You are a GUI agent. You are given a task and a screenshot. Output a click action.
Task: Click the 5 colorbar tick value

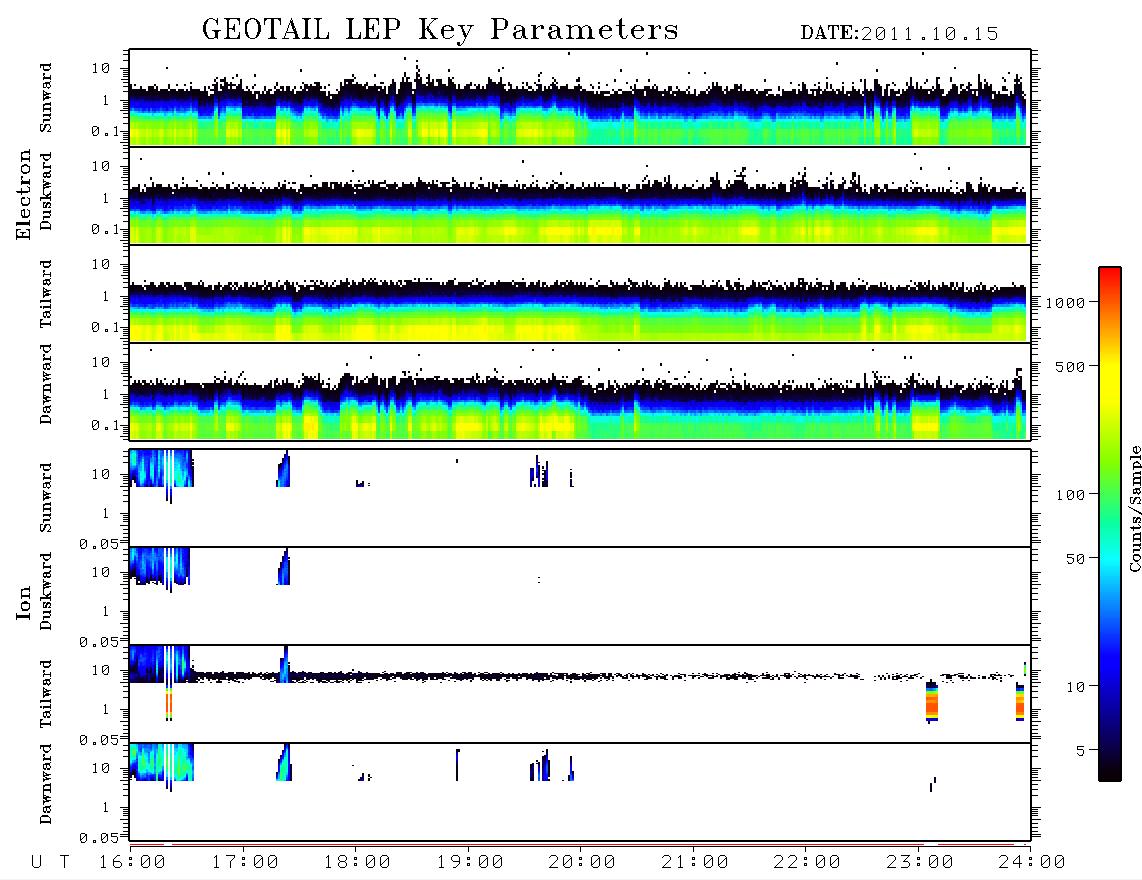(x=1081, y=751)
